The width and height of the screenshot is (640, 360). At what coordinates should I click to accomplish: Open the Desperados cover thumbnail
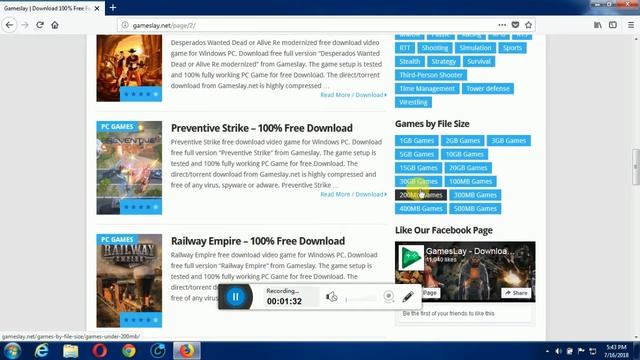129,68
